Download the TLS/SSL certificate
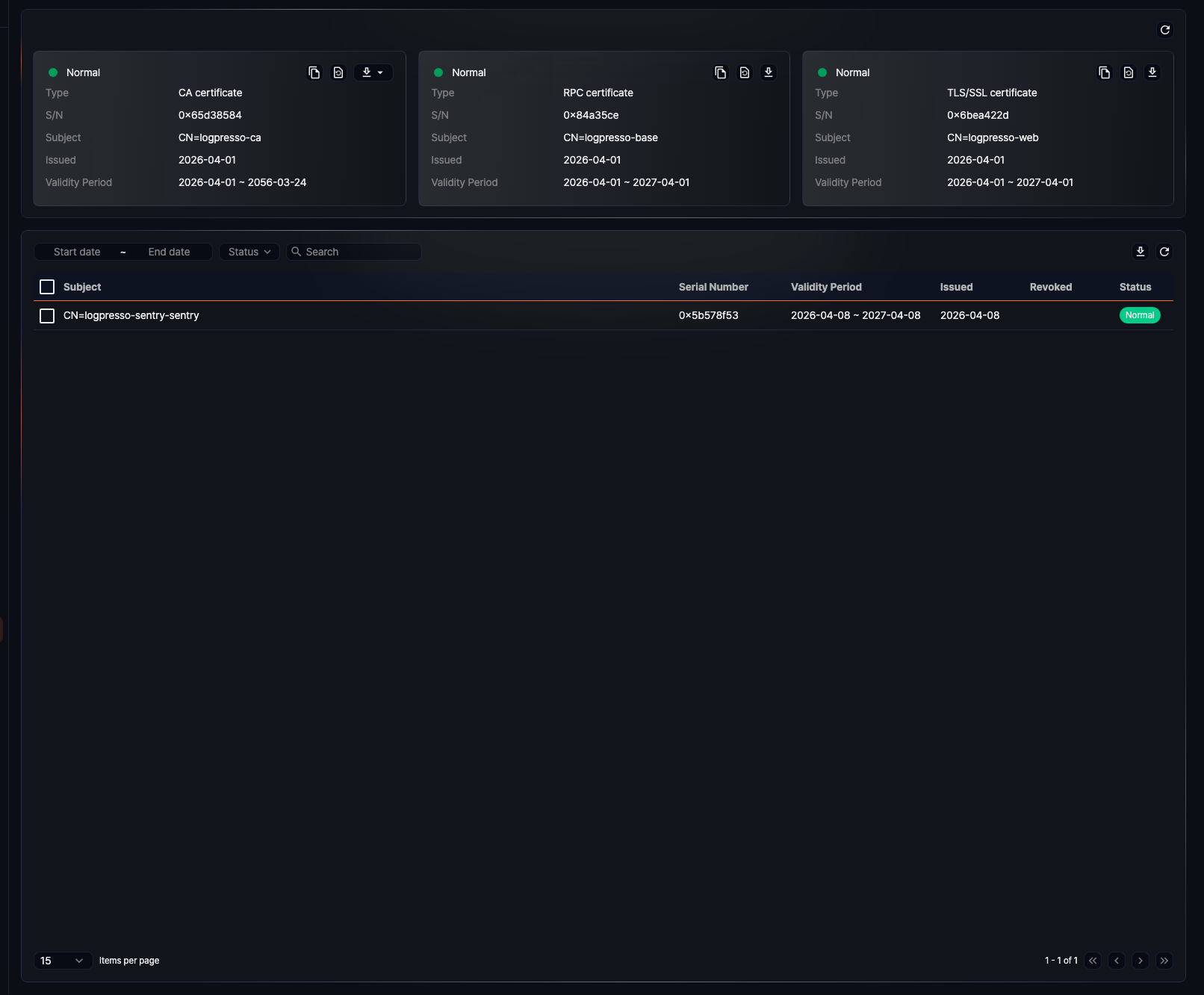 [x=1152, y=72]
